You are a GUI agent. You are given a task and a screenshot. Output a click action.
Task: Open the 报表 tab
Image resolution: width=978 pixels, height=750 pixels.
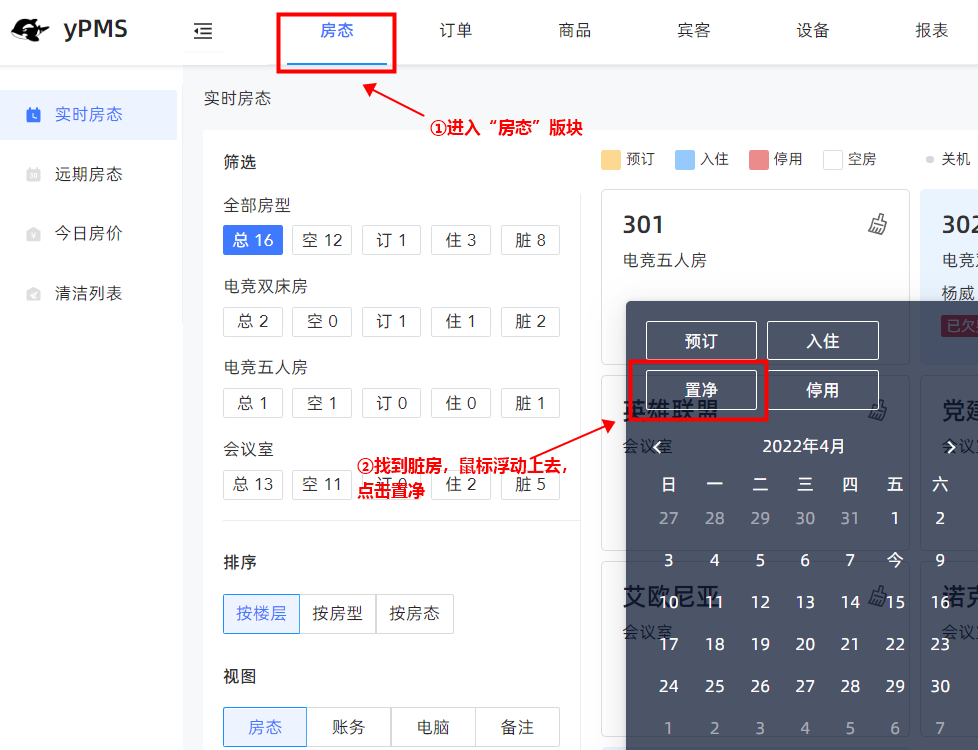pos(932,30)
